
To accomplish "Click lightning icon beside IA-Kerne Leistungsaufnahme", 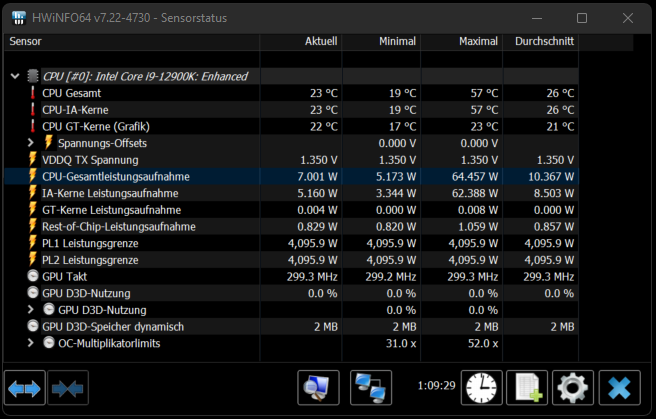I will (33, 193).
